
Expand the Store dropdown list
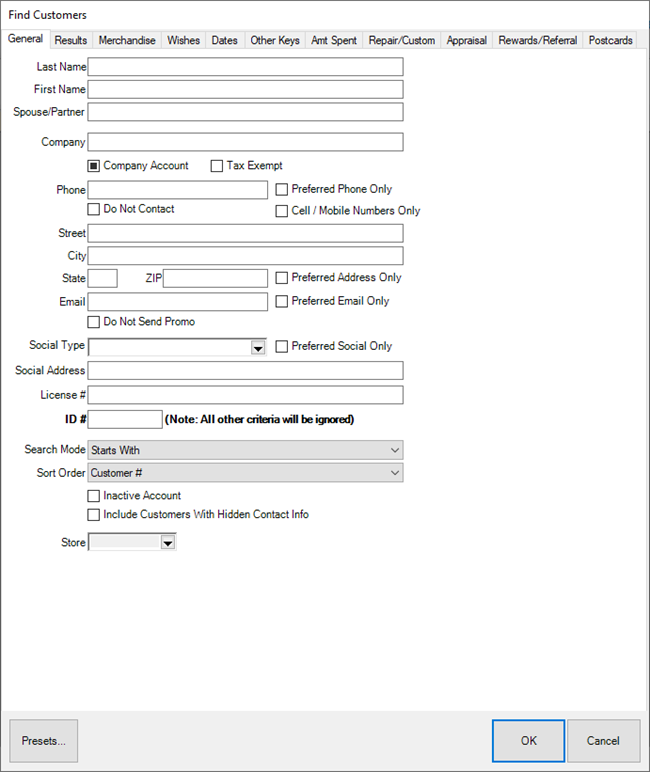point(168,543)
